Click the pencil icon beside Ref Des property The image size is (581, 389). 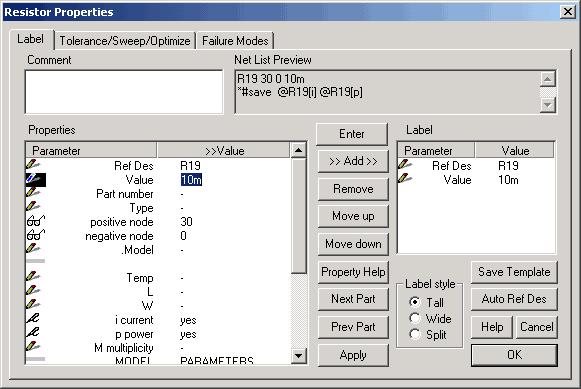tap(33, 164)
